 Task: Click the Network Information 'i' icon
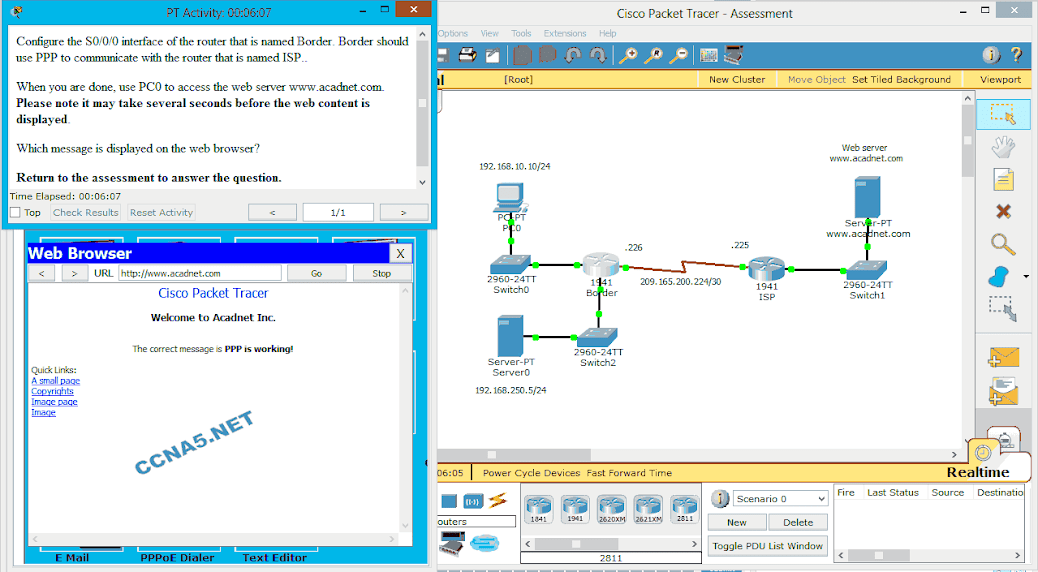point(991,55)
